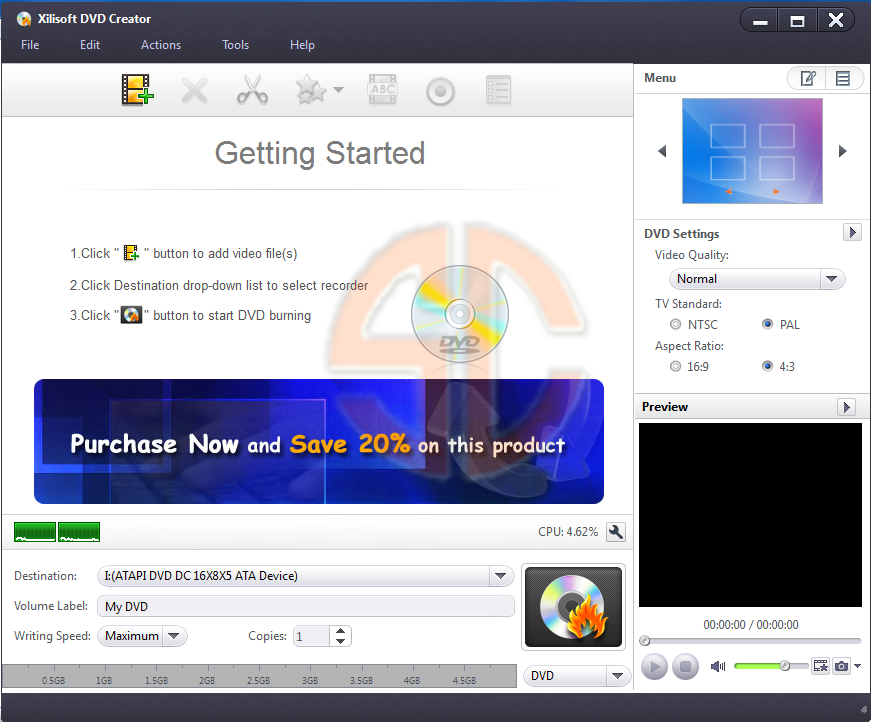This screenshot has height=722, width=871.
Task: Take a snapshot with camera icon
Action: point(842,666)
